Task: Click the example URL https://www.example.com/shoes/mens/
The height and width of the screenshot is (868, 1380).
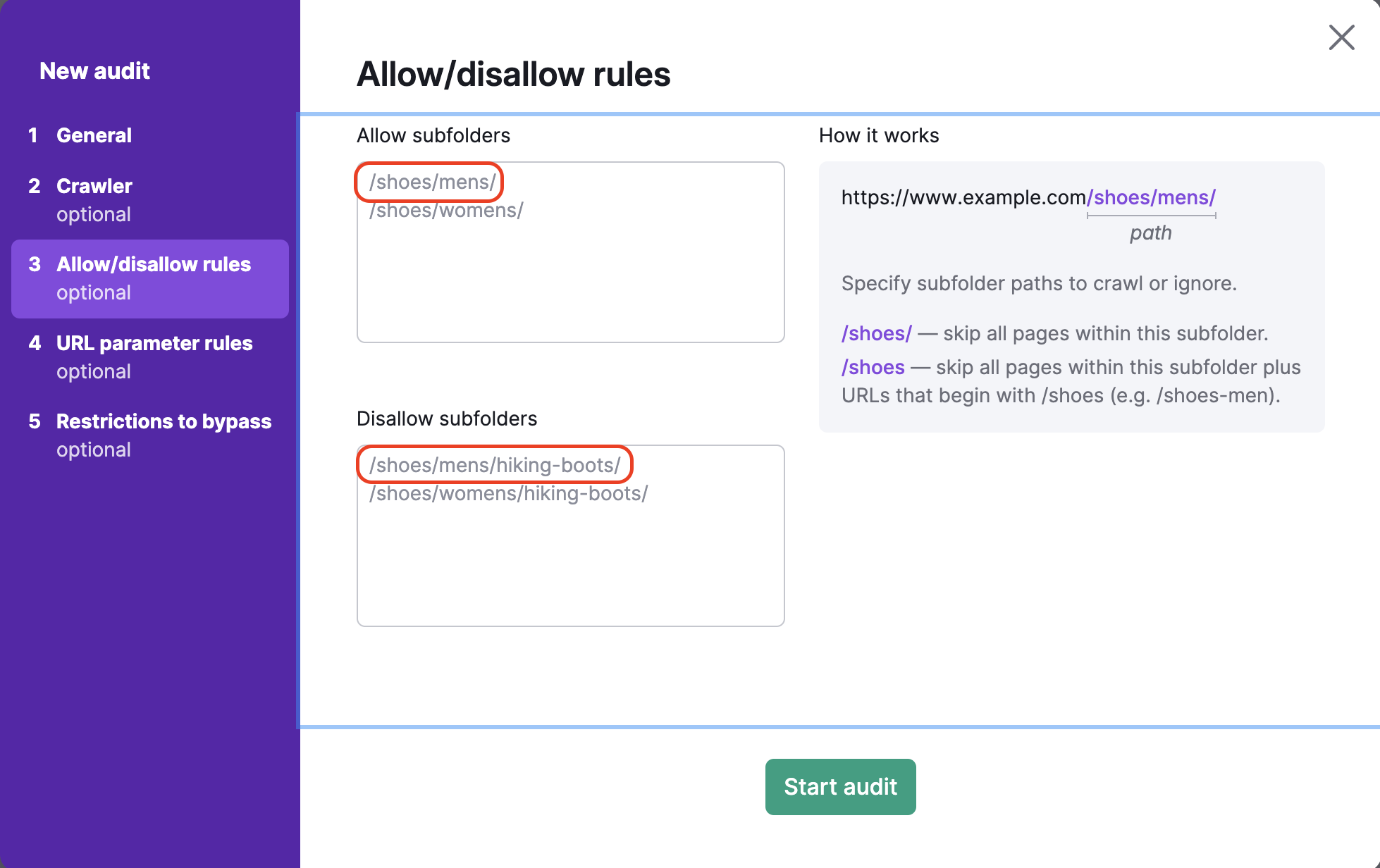Action: (x=1028, y=197)
